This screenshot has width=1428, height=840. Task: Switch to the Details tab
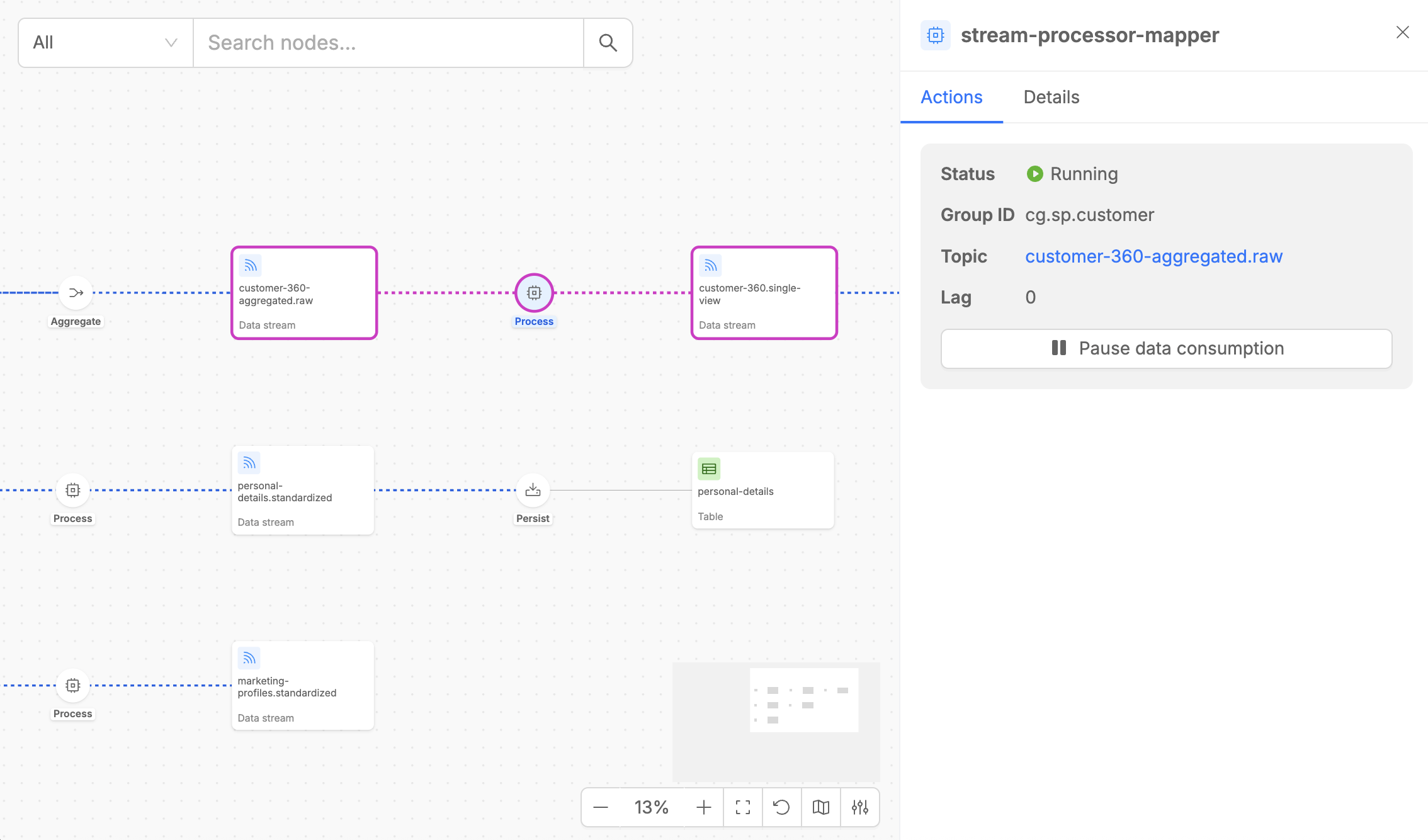(x=1051, y=97)
